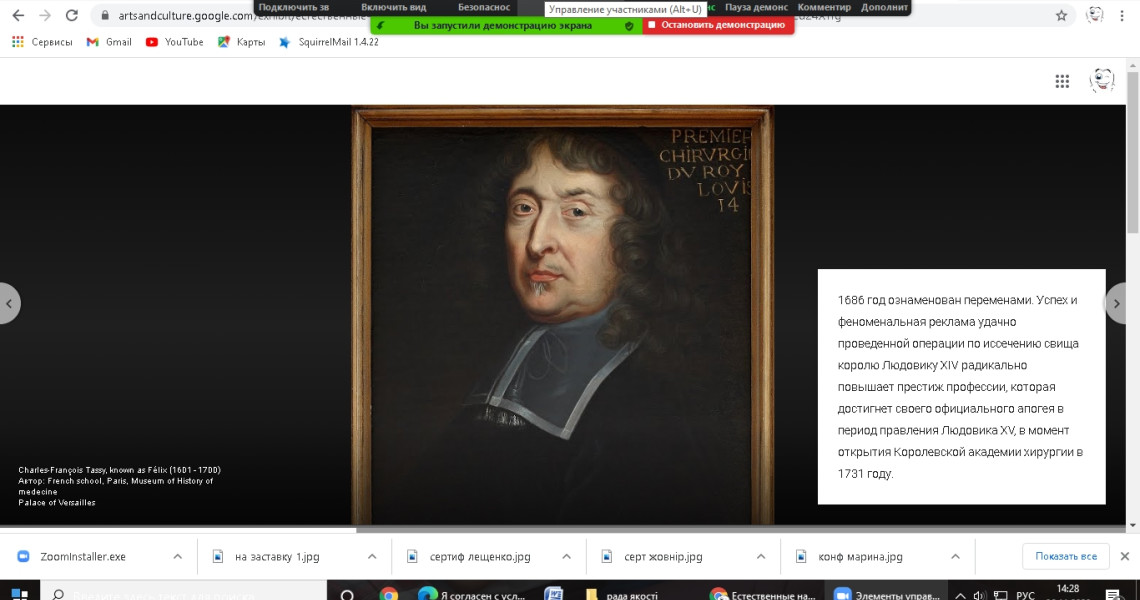Click 'Показать все' to show all downloads
Screen dimensions: 1140x600
coord(1066,556)
